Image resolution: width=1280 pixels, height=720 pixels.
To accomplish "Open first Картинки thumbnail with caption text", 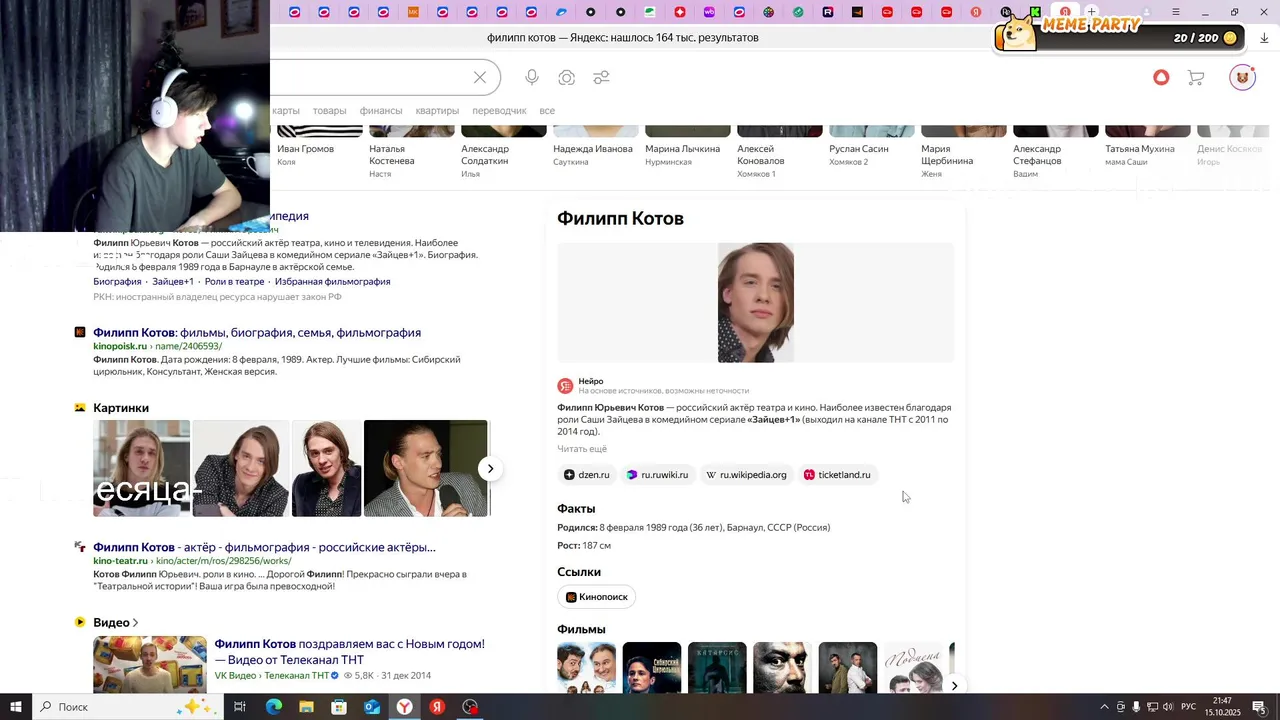I will click(x=141, y=468).
